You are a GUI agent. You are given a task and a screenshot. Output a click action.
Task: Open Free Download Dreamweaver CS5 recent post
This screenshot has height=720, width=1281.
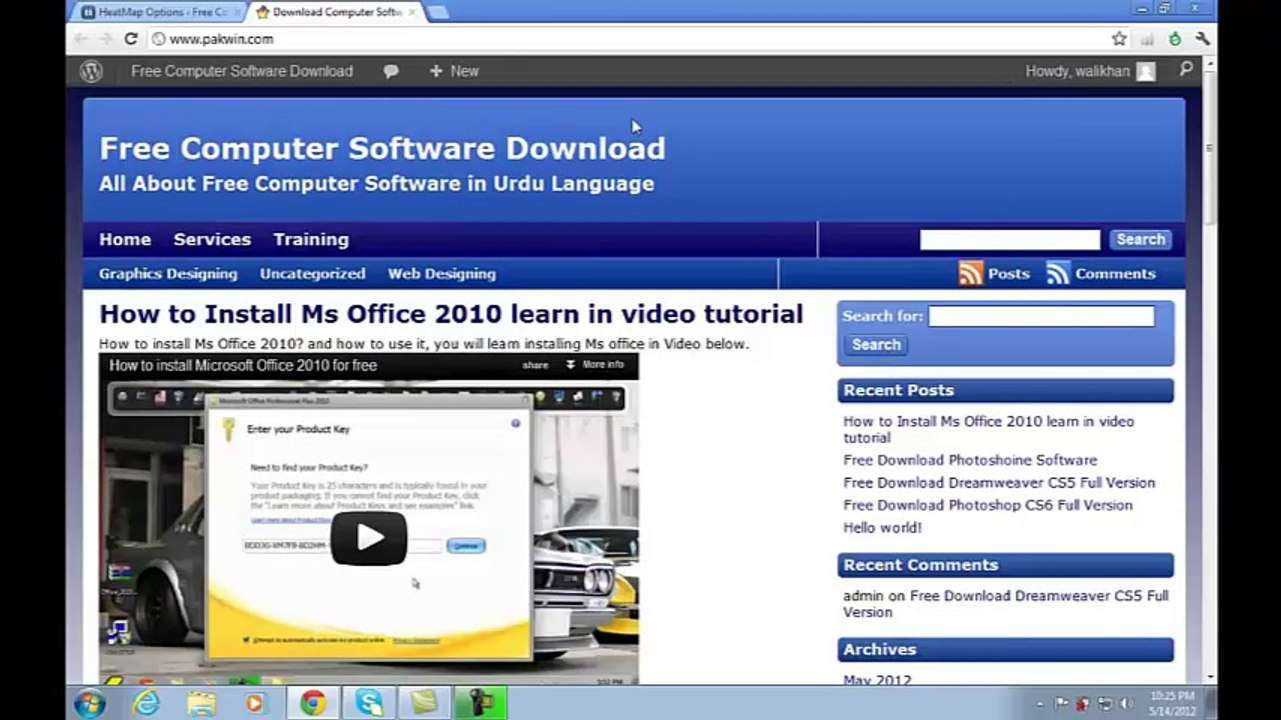(x=999, y=482)
